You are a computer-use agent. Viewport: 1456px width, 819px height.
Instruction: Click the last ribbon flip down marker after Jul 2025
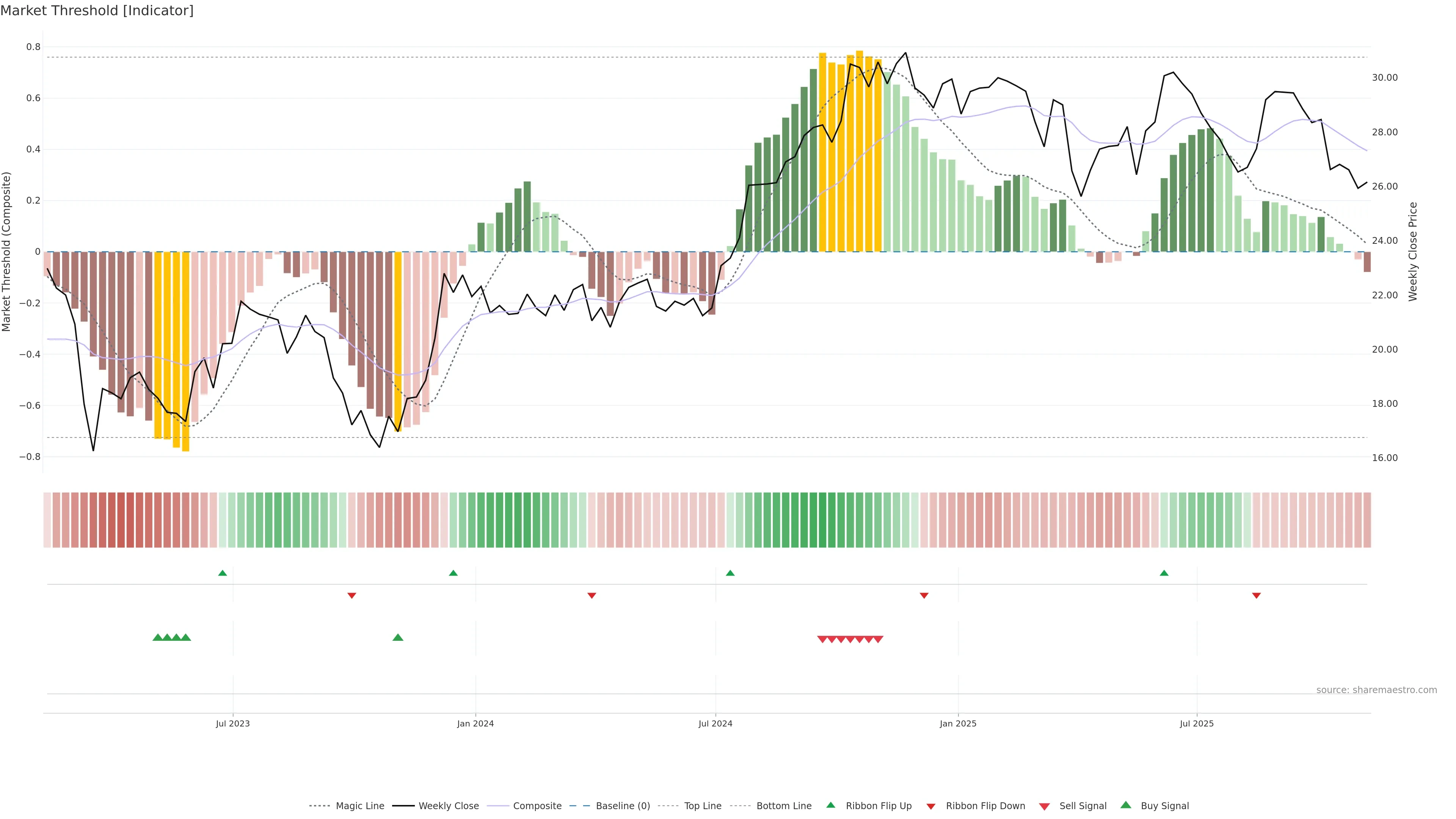[x=1256, y=596]
